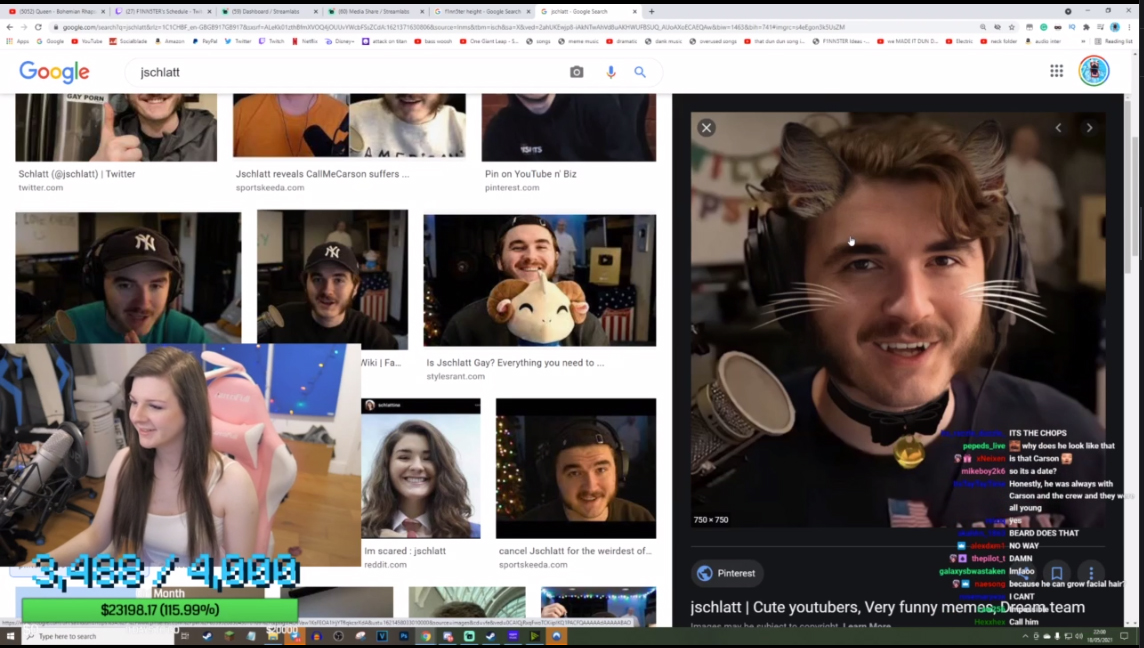The width and height of the screenshot is (1144, 648).
Task: Click the browser Back arrow
Action: 9,27
